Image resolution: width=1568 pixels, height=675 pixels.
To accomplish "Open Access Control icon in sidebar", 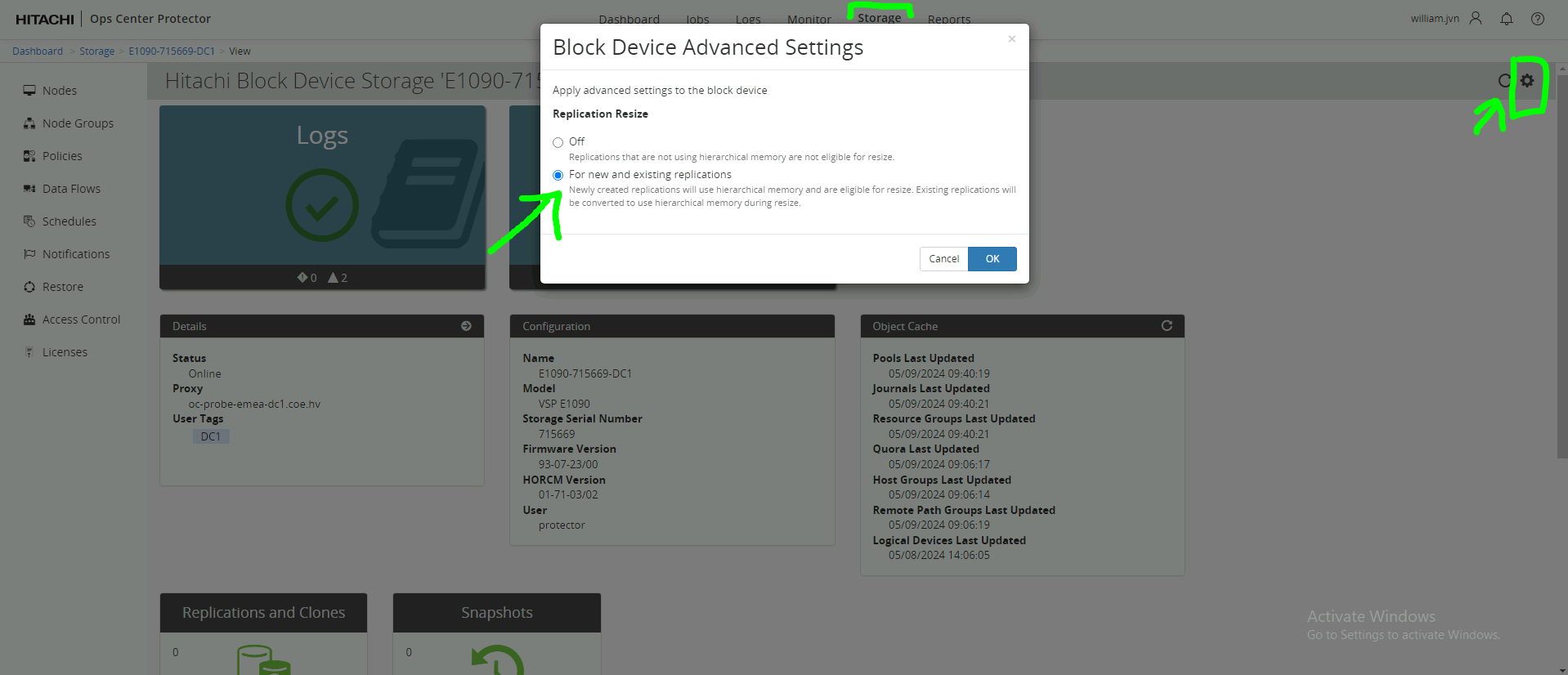I will tap(29, 320).
